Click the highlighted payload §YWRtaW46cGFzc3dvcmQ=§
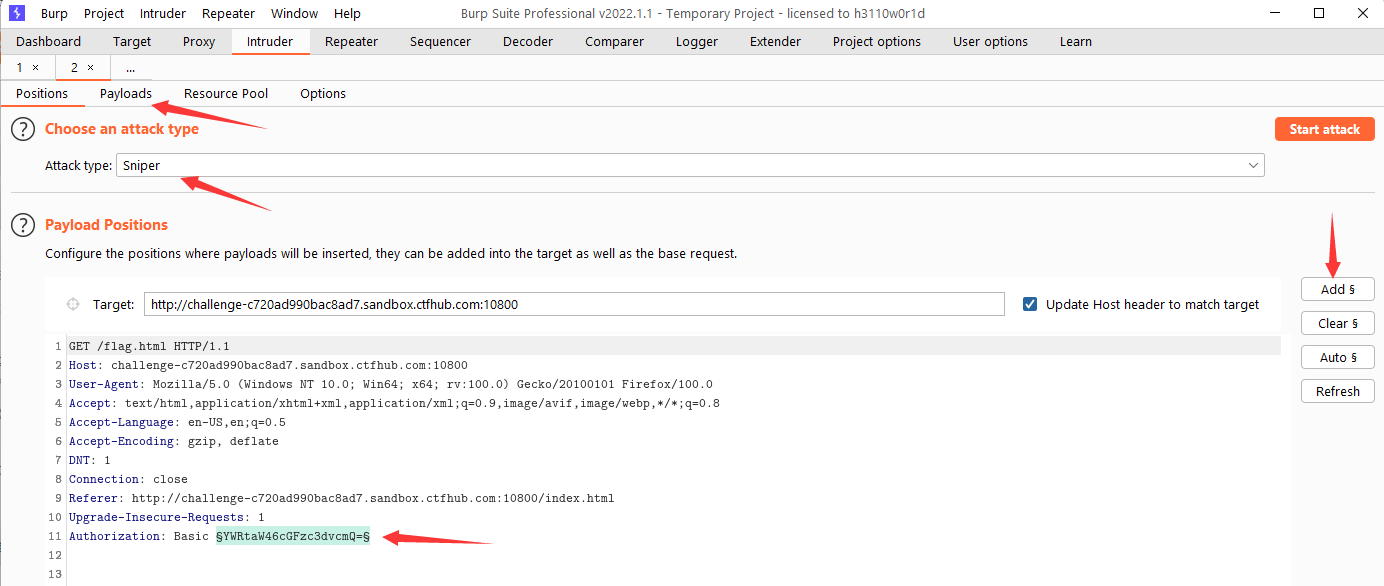This screenshot has width=1384, height=586. 293,536
